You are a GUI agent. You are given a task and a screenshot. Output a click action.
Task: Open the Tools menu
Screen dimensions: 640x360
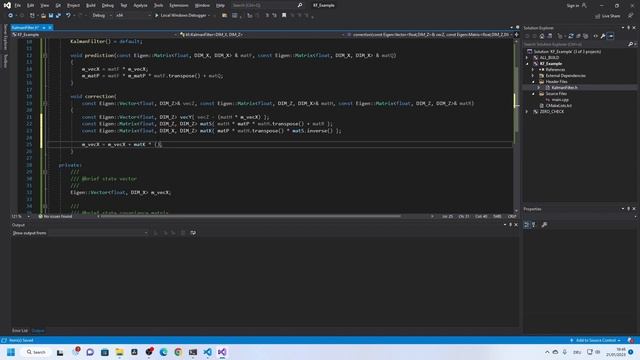[158, 5]
